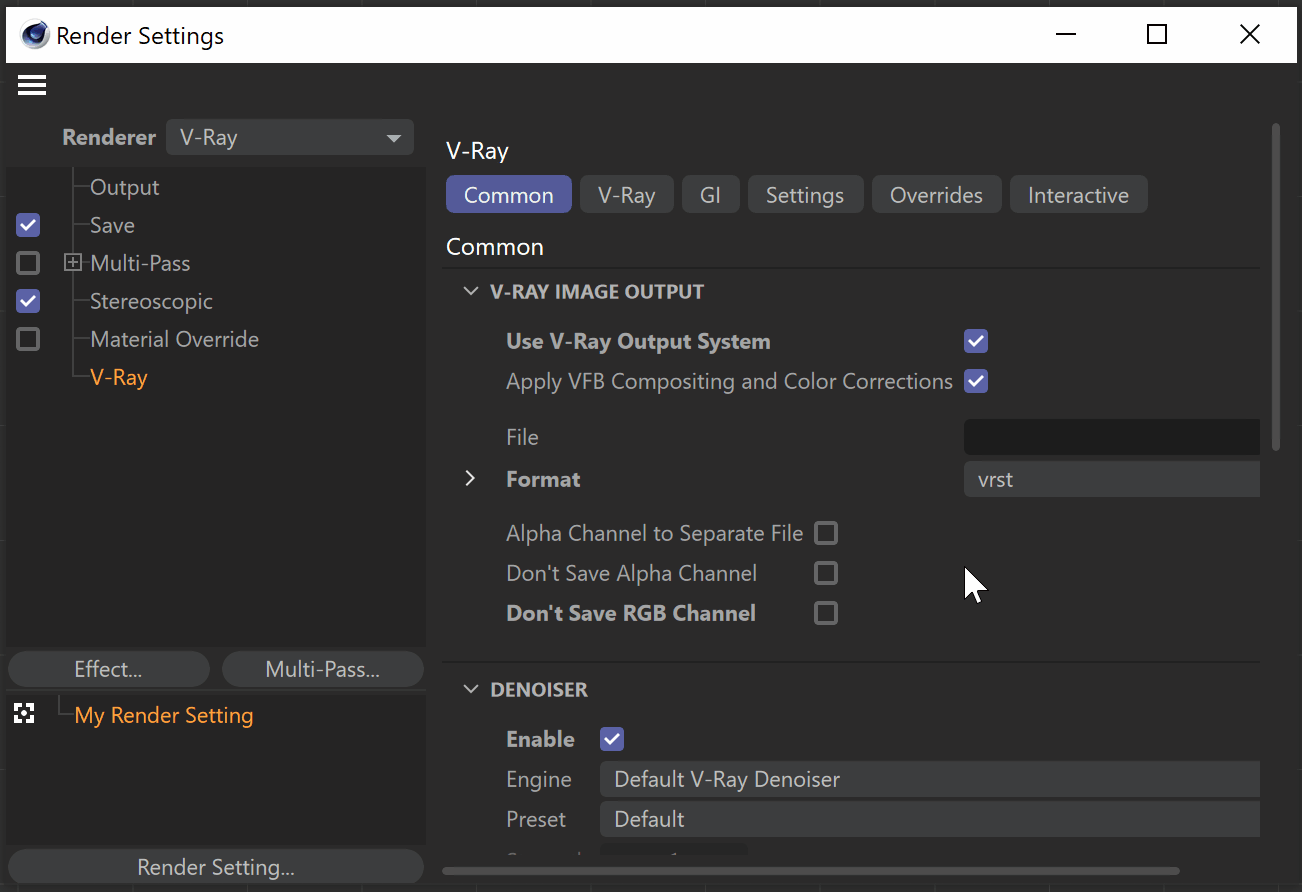
Task: Check Don't Save RGB Channel
Action: click(826, 613)
